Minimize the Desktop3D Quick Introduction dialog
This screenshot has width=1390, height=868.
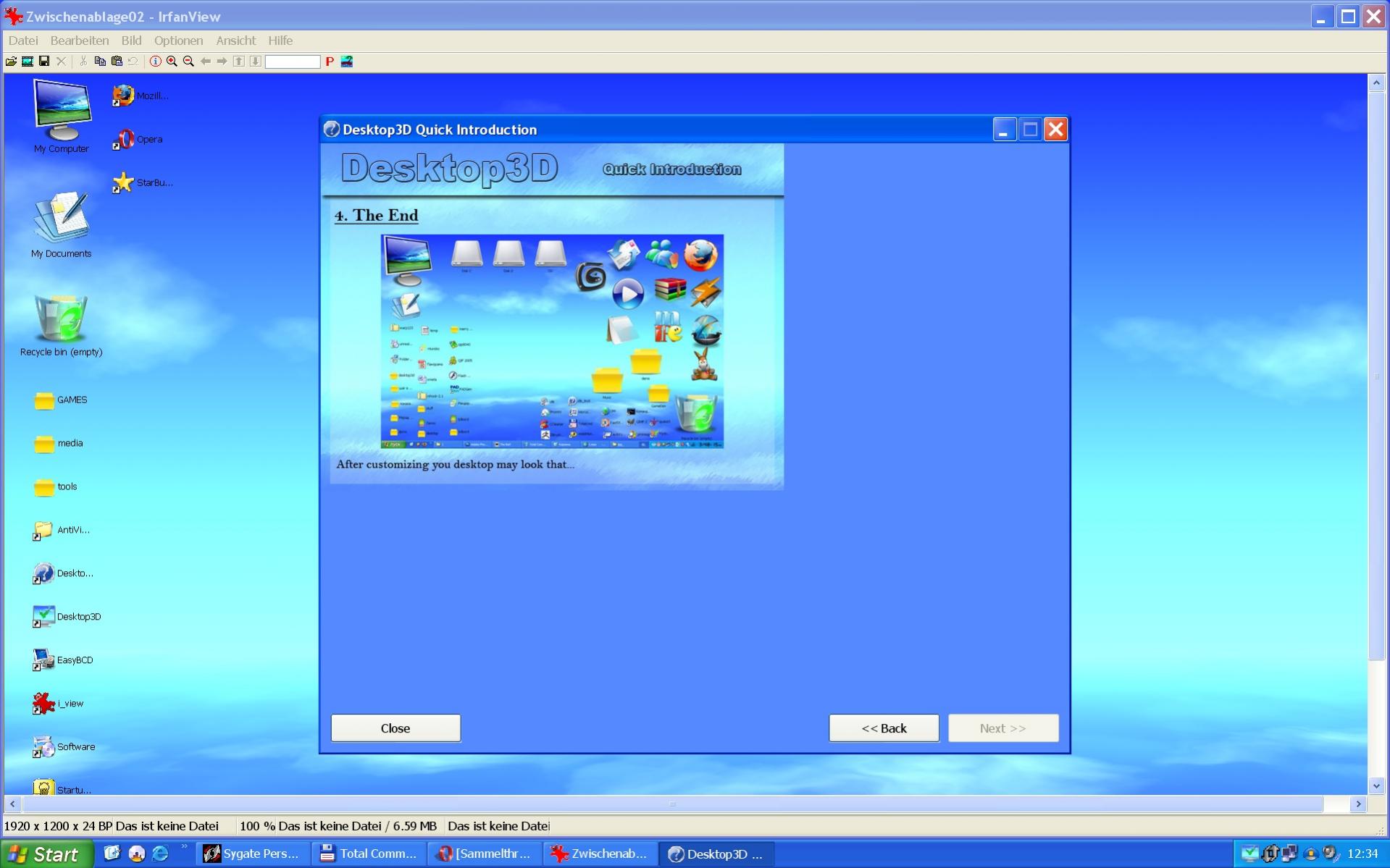point(1004,130)
